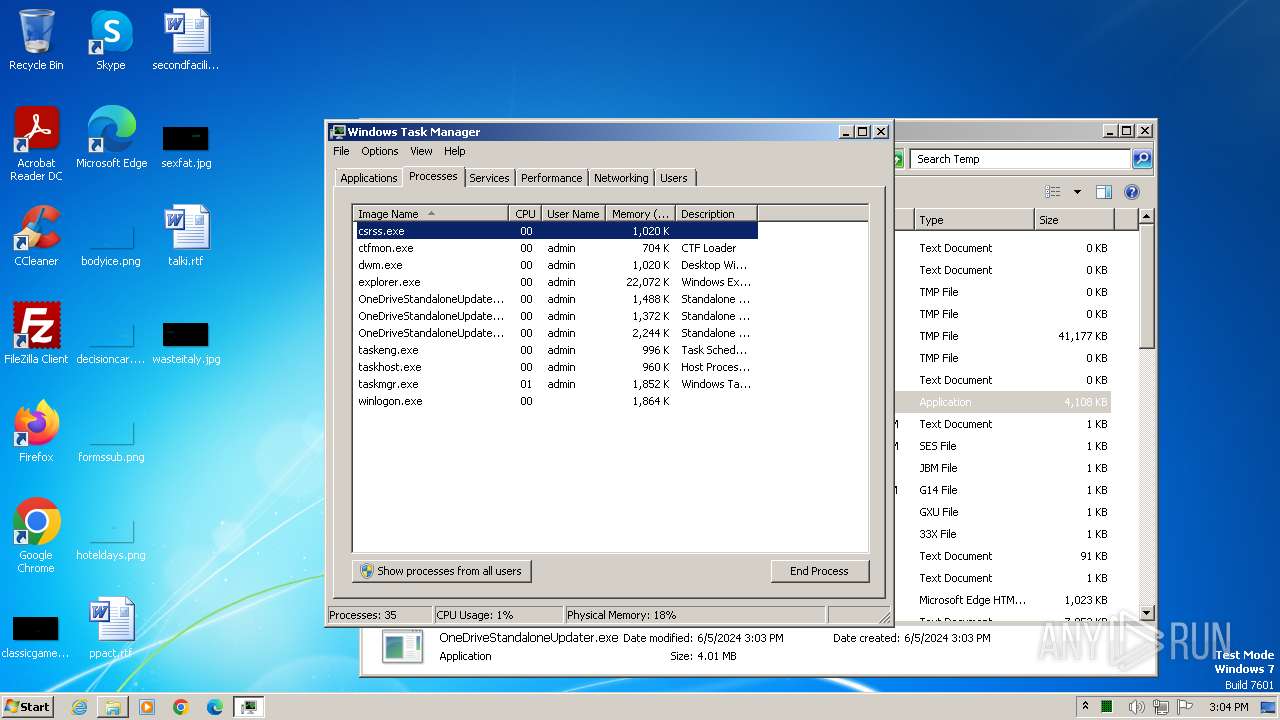Select the secondfacili... Word document icon
This screenshot has width=1280, height=720.
point(186,40)
